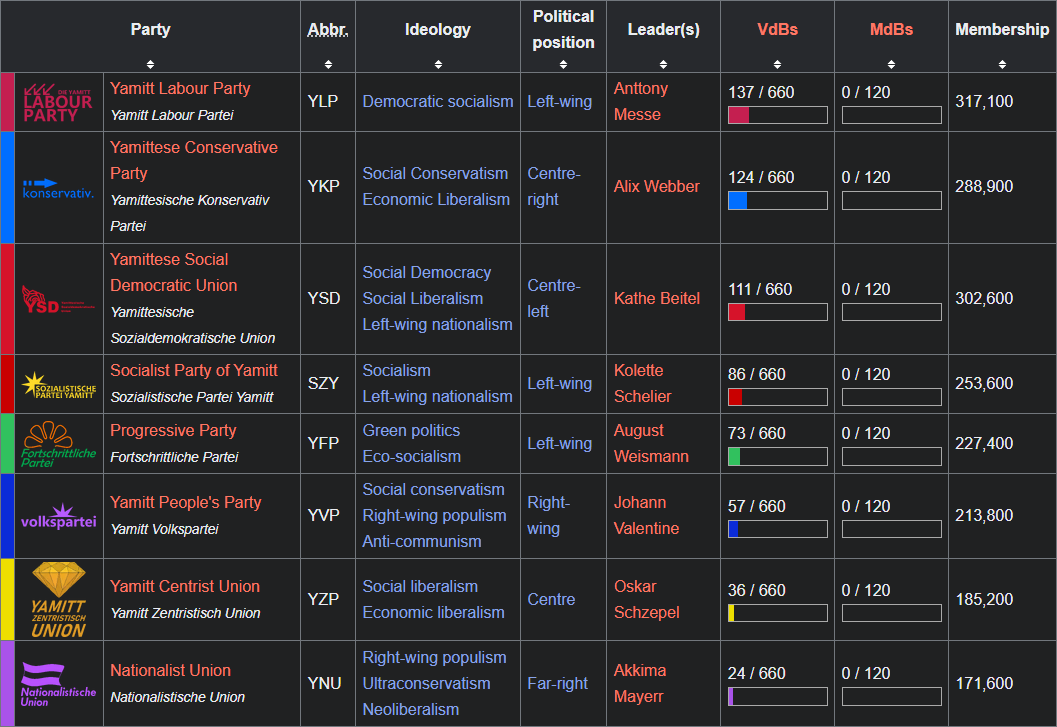Follow the Anti-communism link
The height and width of the screenshot is (727, 1057).
pos(422,542)
